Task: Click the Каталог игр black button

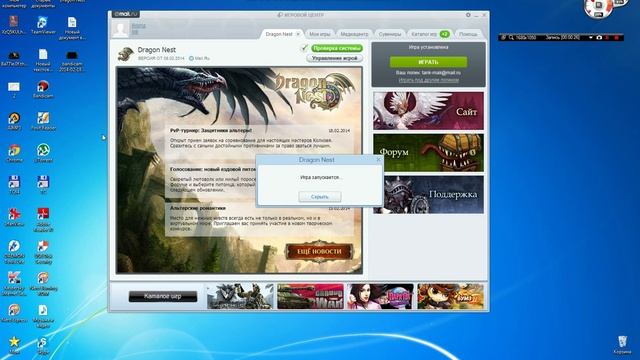Action: [163, 296]
